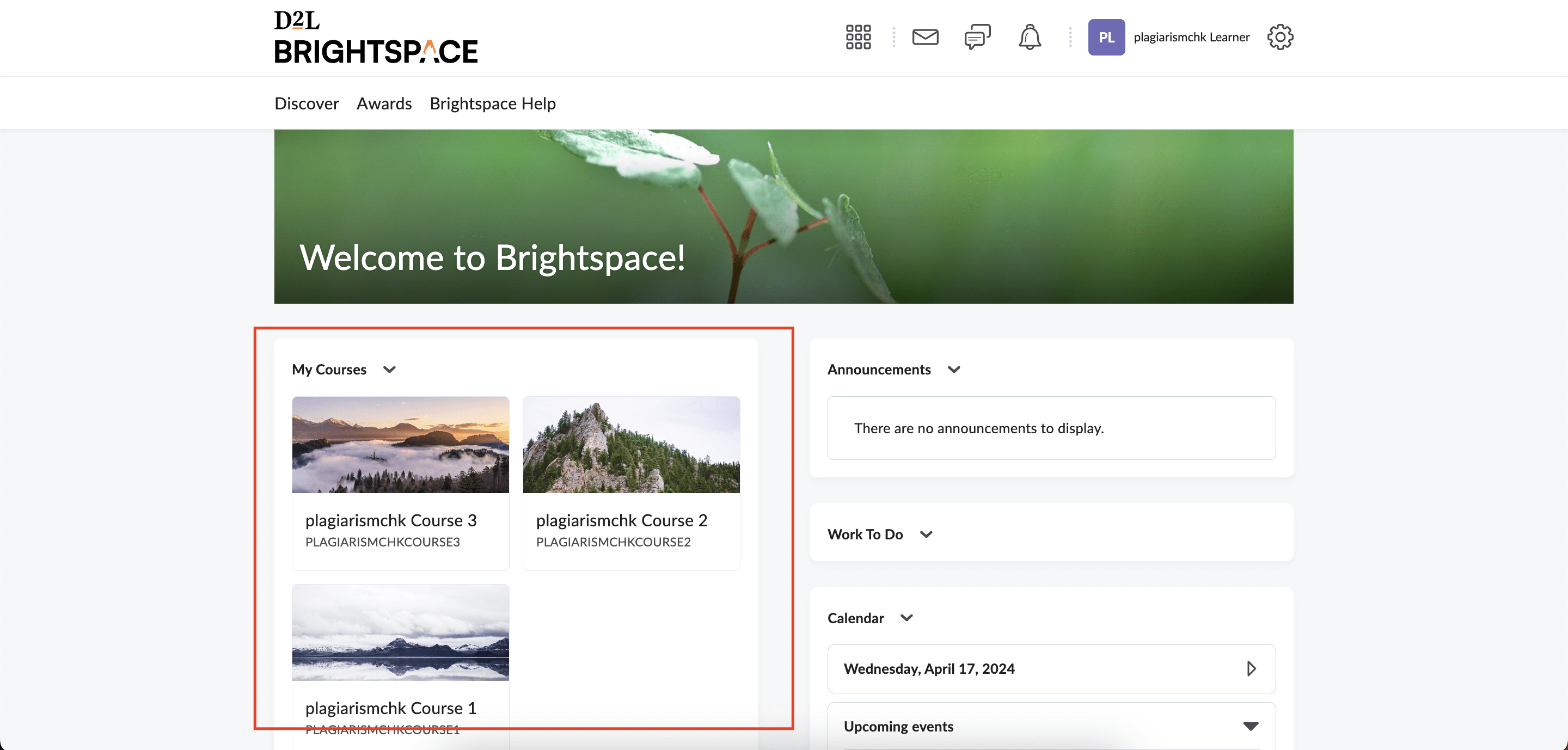Click the Brightspace Help button
The width and height of the screenshot is (1568, 750).
(493, 103)
